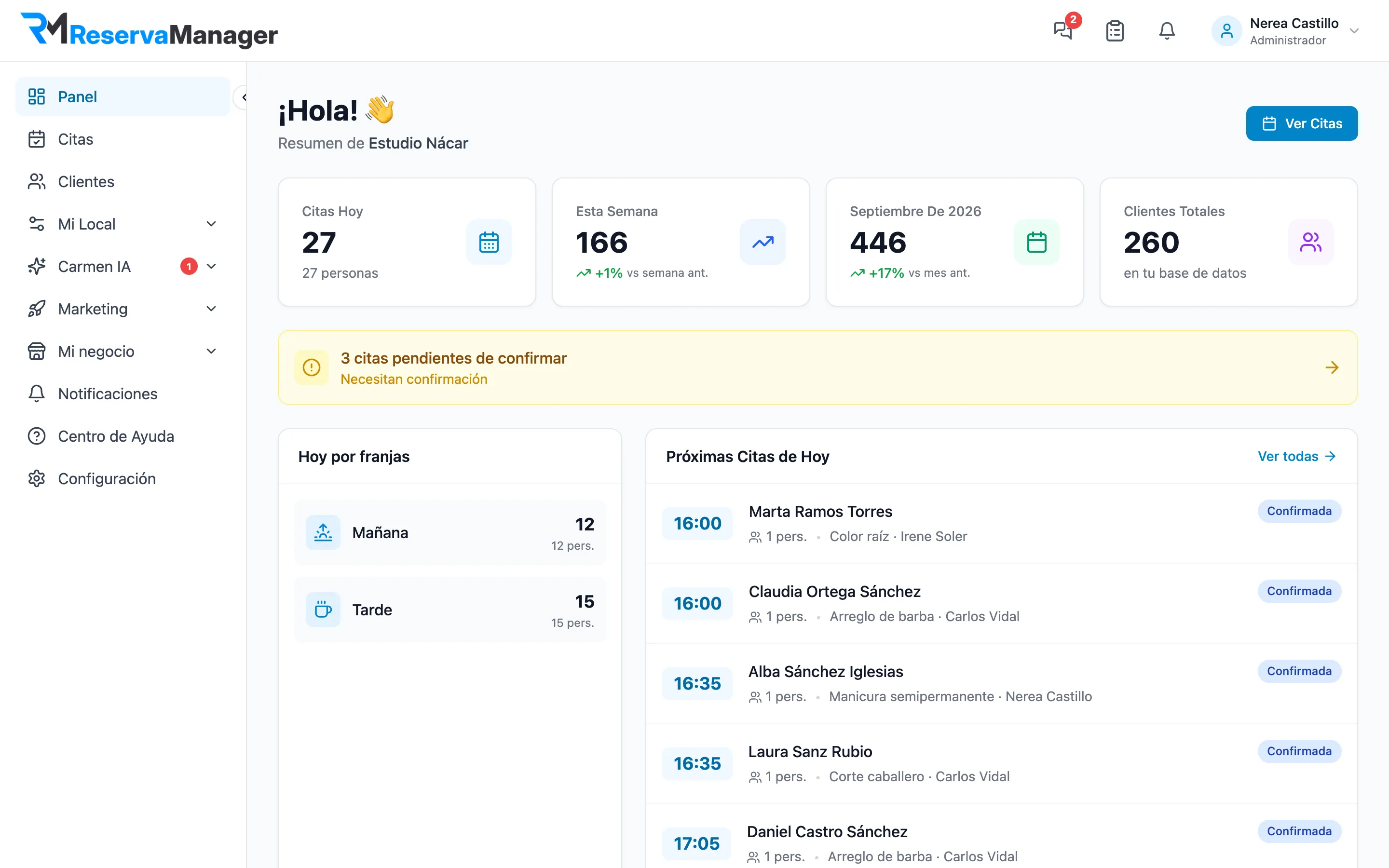Open Configuración in the sidebar
The height and width of the screenshot is (868, 1389).
tap(123, 479)
